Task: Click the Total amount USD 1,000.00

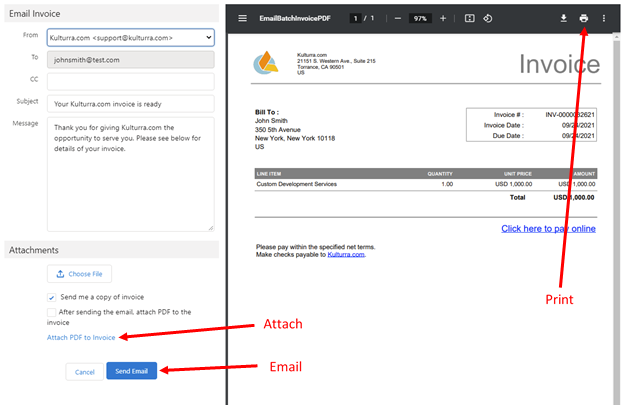Action: pyautogui.click(x=574, y=197)
